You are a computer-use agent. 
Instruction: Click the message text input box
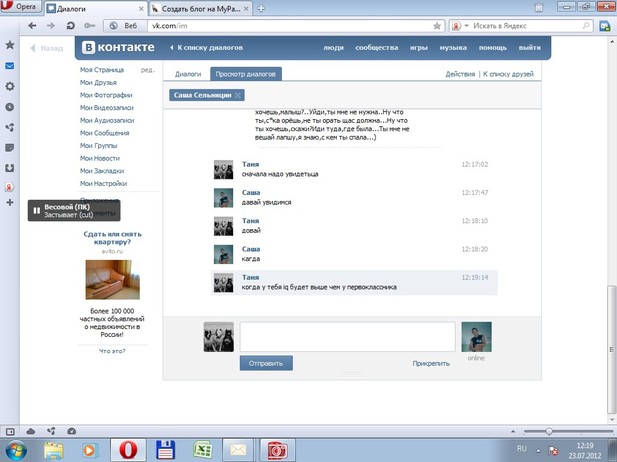347,337
